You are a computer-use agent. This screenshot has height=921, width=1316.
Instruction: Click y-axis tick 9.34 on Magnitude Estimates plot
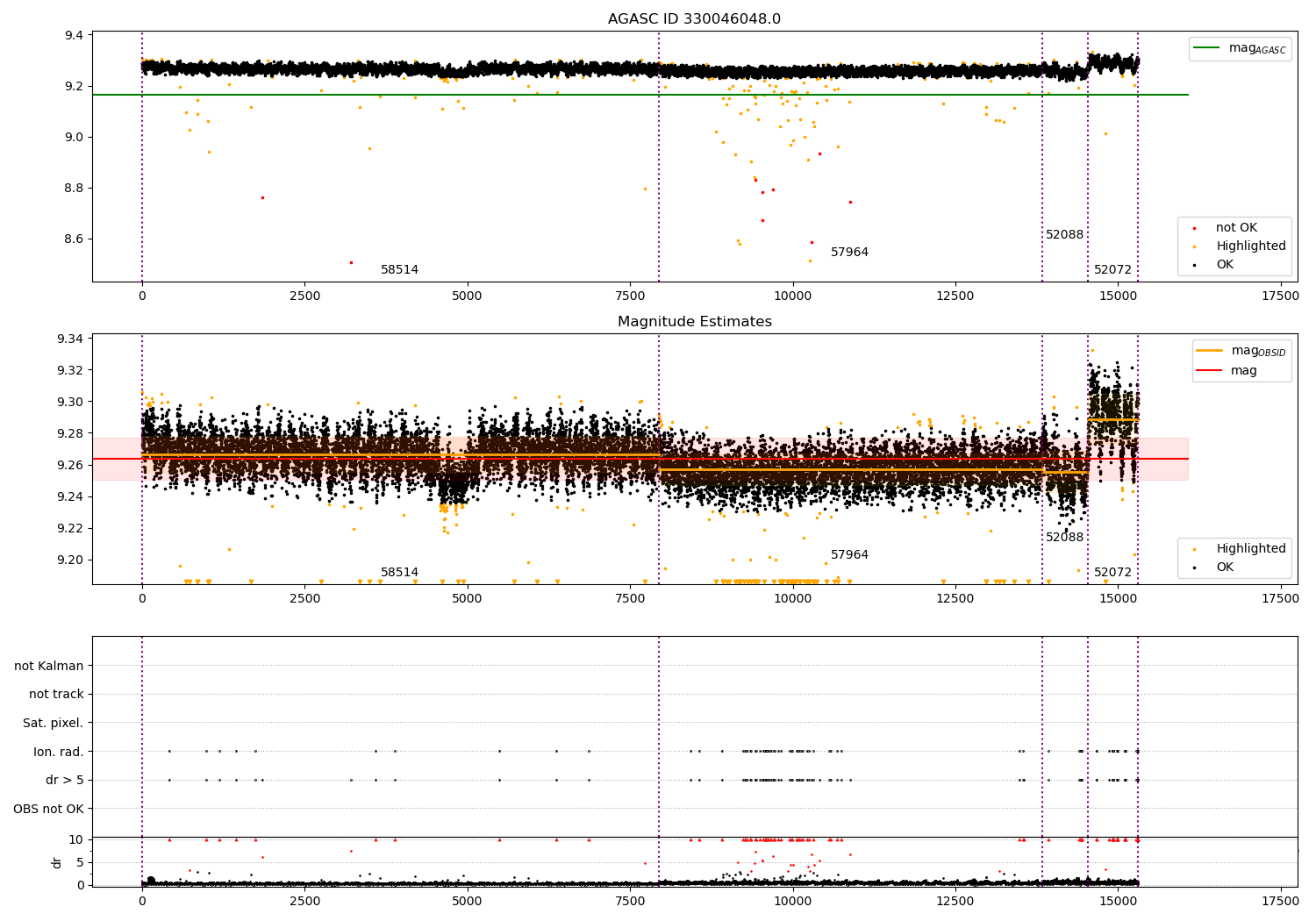[69, 339]
